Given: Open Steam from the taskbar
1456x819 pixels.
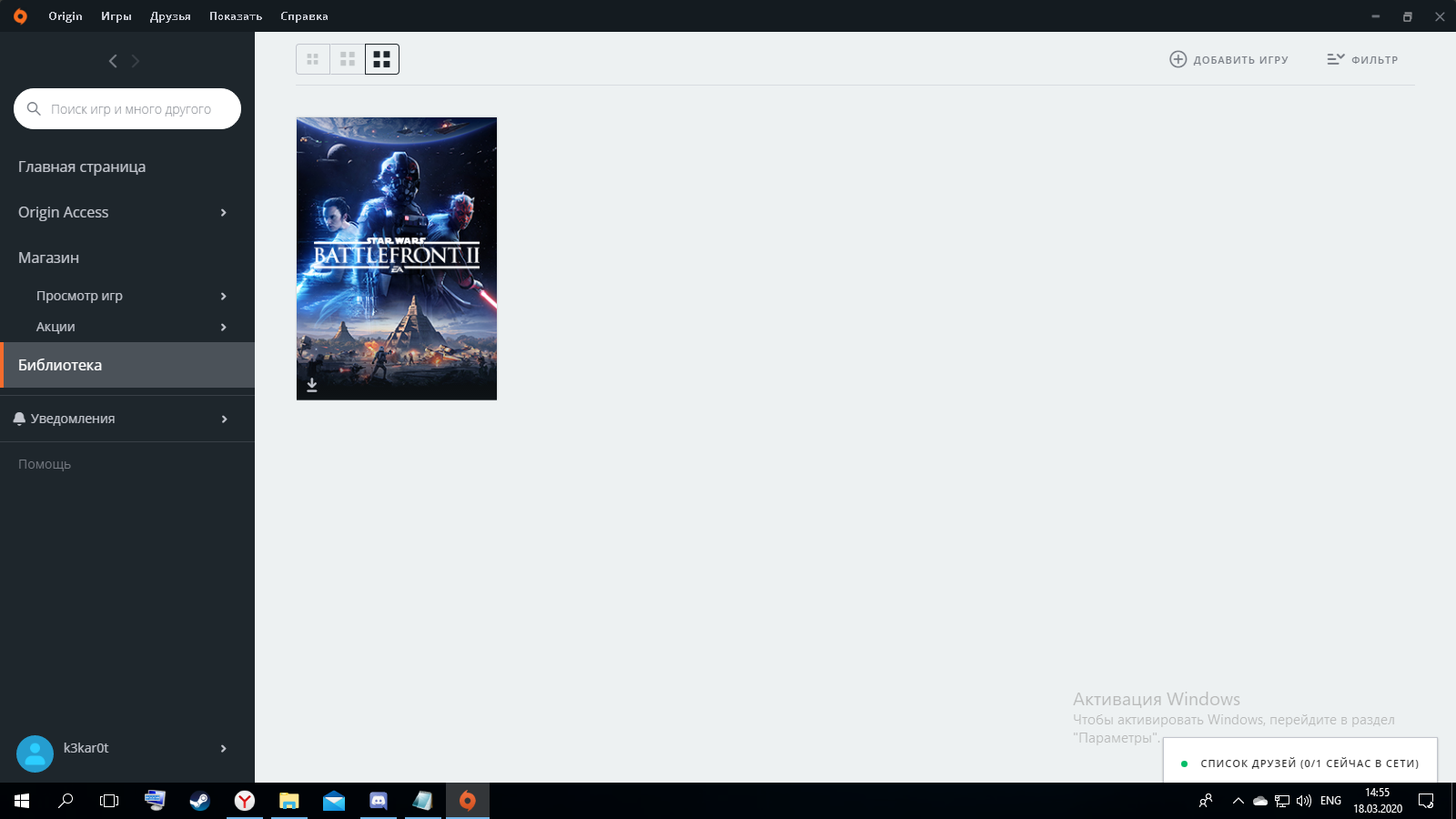Looking at the screenshot, I should [200, 801].
